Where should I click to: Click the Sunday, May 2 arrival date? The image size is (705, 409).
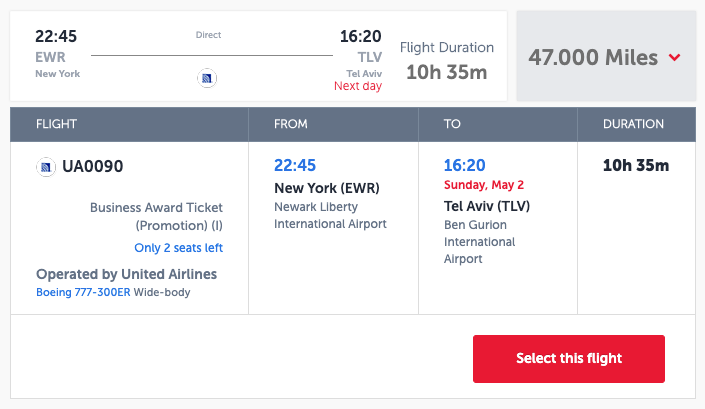click(x=486, y=186)
